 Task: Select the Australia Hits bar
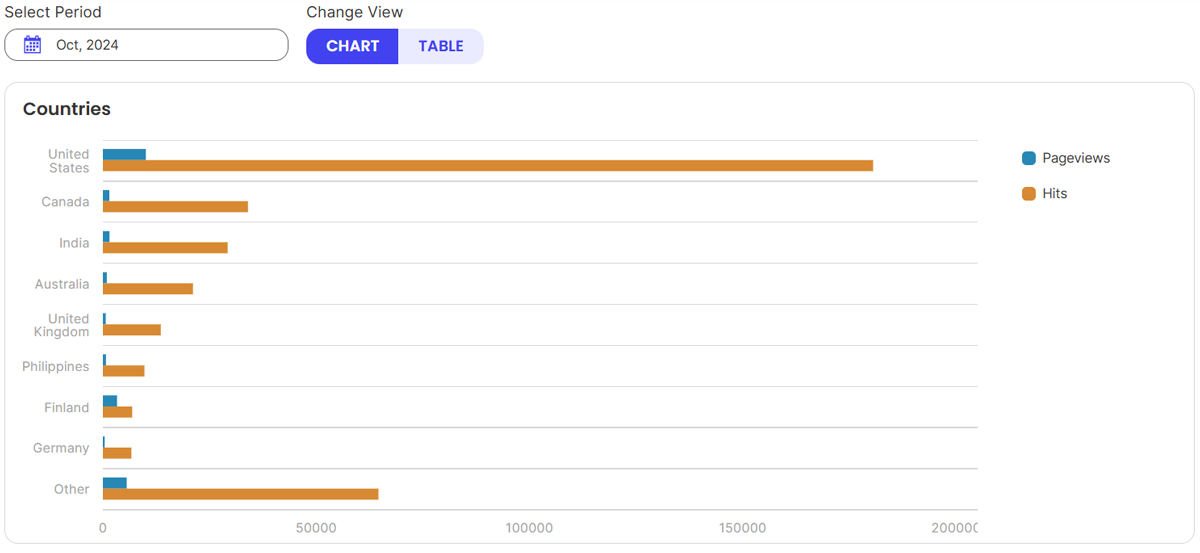[148, 289]
